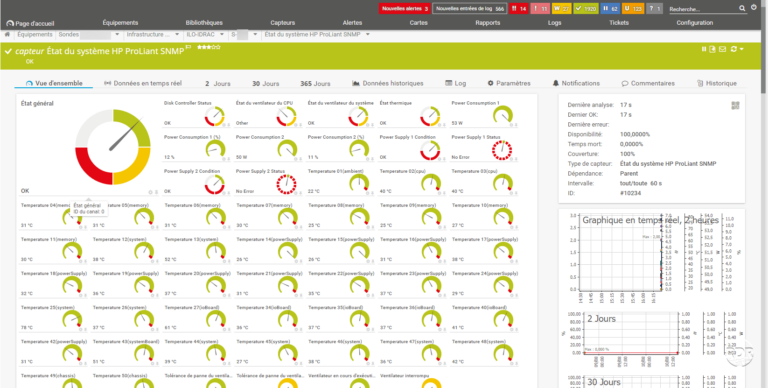Switch to the Données historiques tab
Viewport: 768px width, 388px height.
(x=387, y=83)
